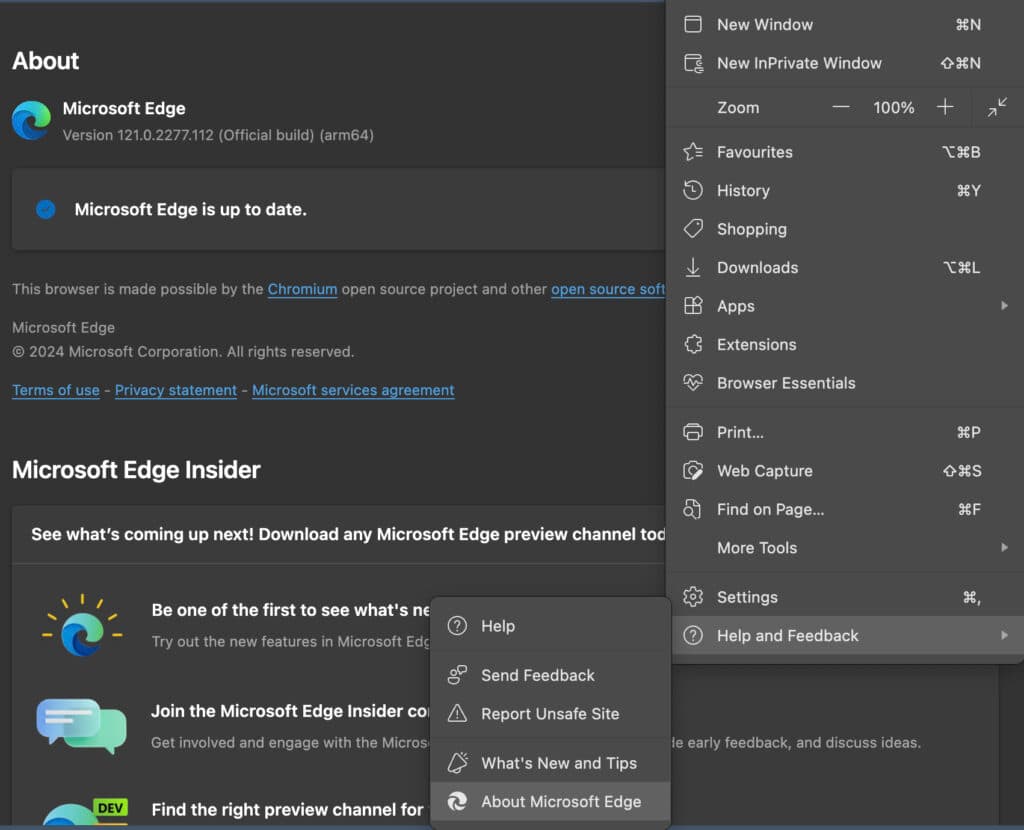Expand the More Tools submenu arrow
Viewport: 1024px width, 830px height.
1004,548
